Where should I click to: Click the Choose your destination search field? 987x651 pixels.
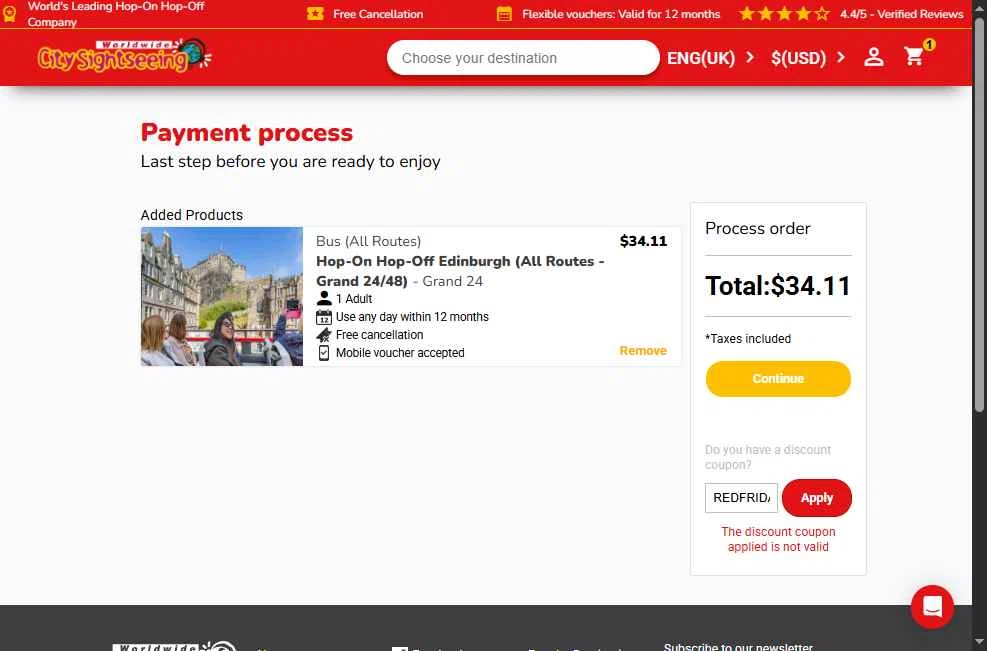point(523,58)
